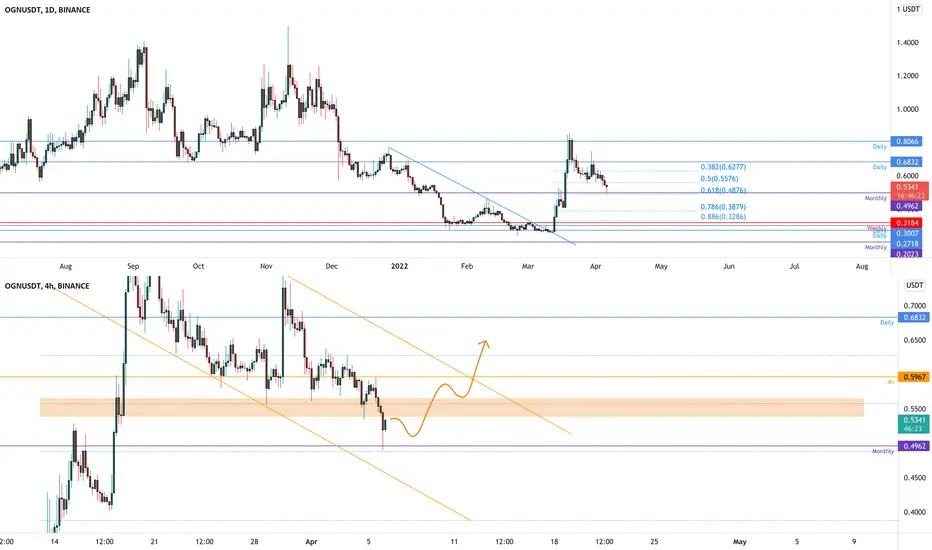Select the 0.8066 daily level price tag
This screenshot has width=932, height=550.
coord(906,142)
